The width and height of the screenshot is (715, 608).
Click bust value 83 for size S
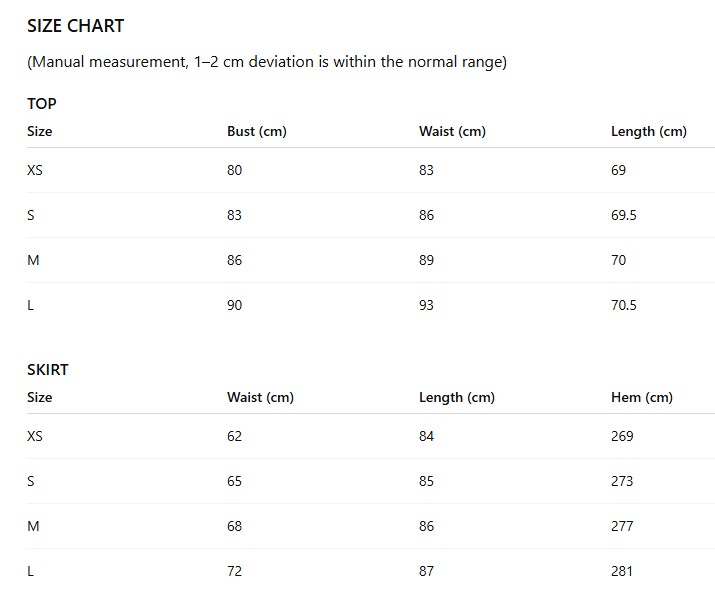pyautogui.click(x=234, y=215)
